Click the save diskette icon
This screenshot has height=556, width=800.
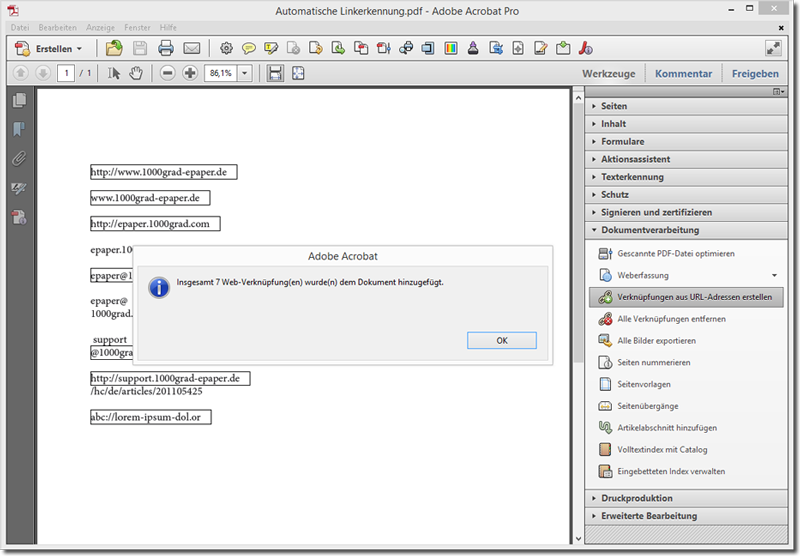[140, 48]
